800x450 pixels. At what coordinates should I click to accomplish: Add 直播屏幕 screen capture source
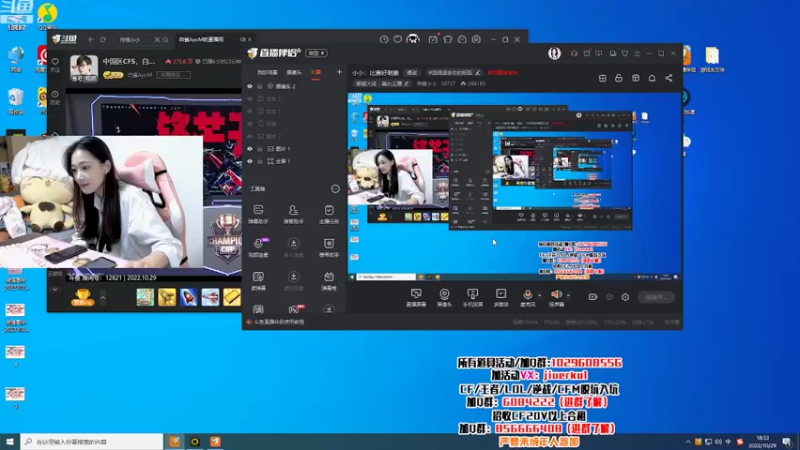pos(416,297)
